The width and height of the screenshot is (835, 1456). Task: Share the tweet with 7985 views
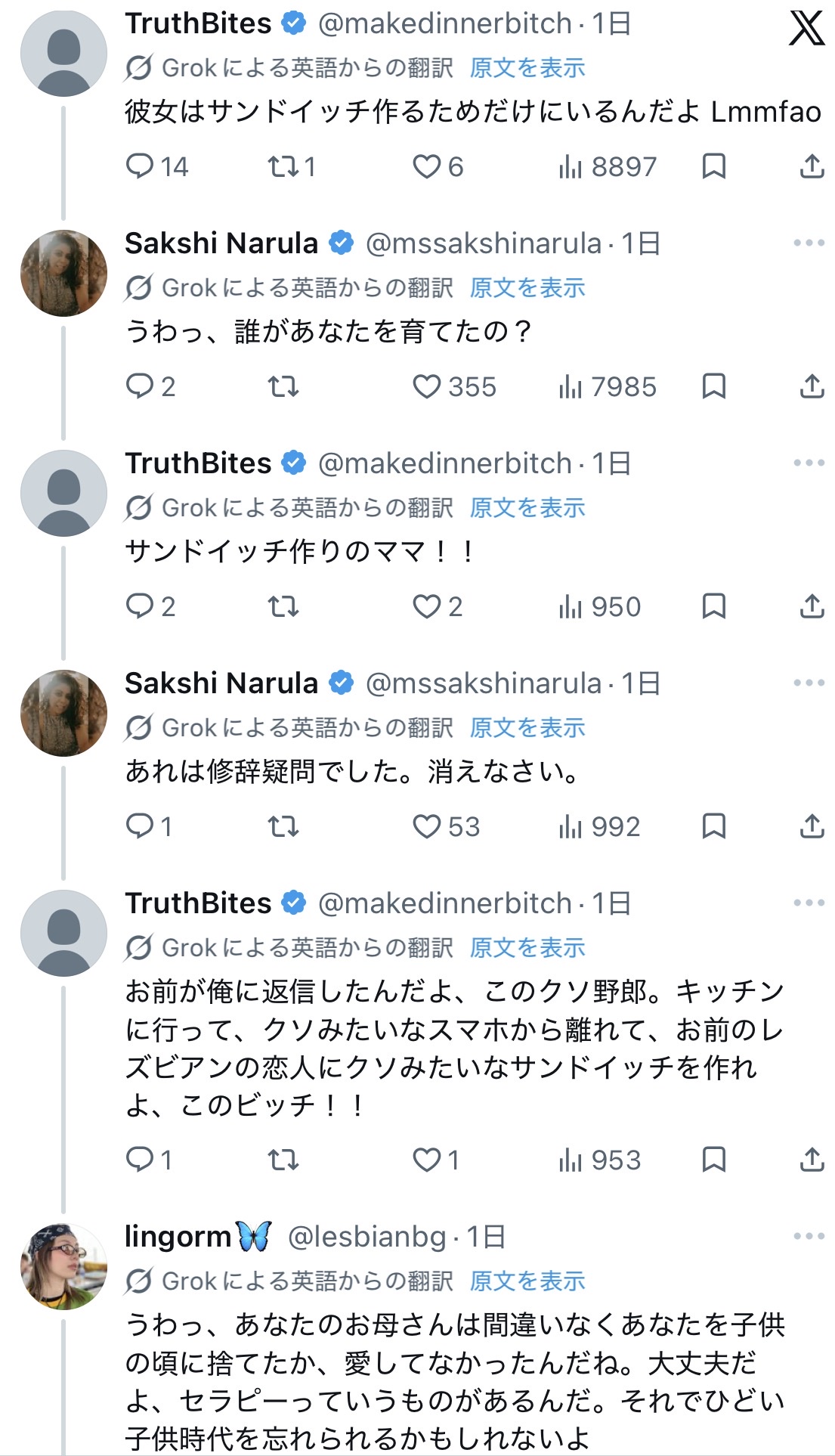pyautogui.click(x=812, y=387)
